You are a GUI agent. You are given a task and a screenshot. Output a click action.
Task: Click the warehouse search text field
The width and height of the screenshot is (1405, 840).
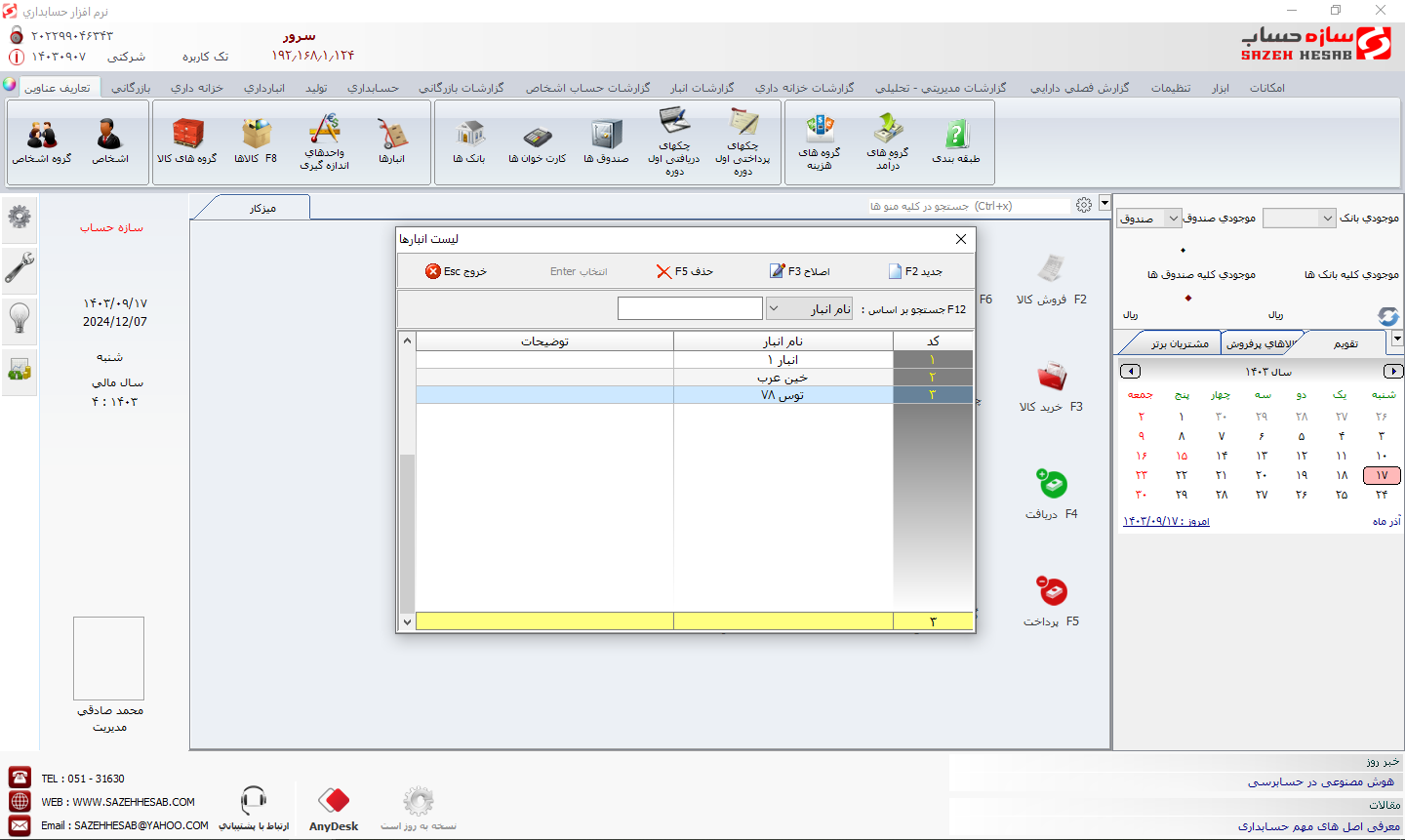690,308
